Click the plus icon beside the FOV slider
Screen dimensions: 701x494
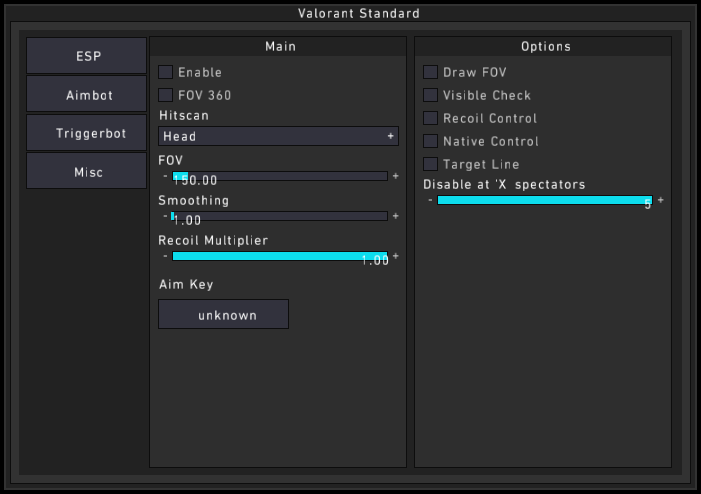tap(395, 176)
